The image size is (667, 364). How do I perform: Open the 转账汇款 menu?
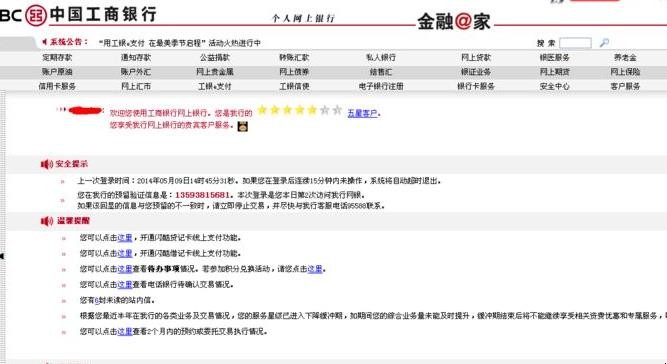[294, 57]
